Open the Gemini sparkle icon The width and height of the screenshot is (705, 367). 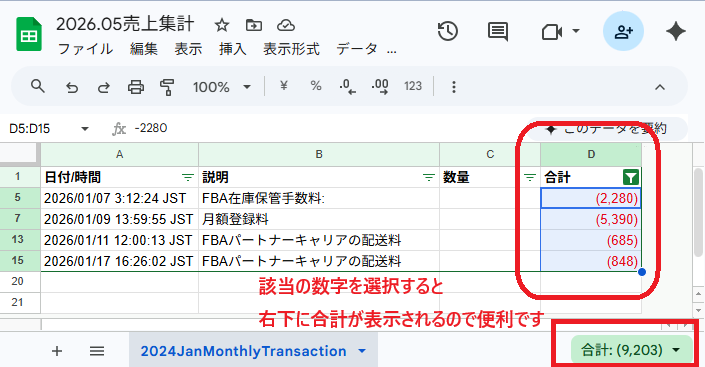click(675, 31)
